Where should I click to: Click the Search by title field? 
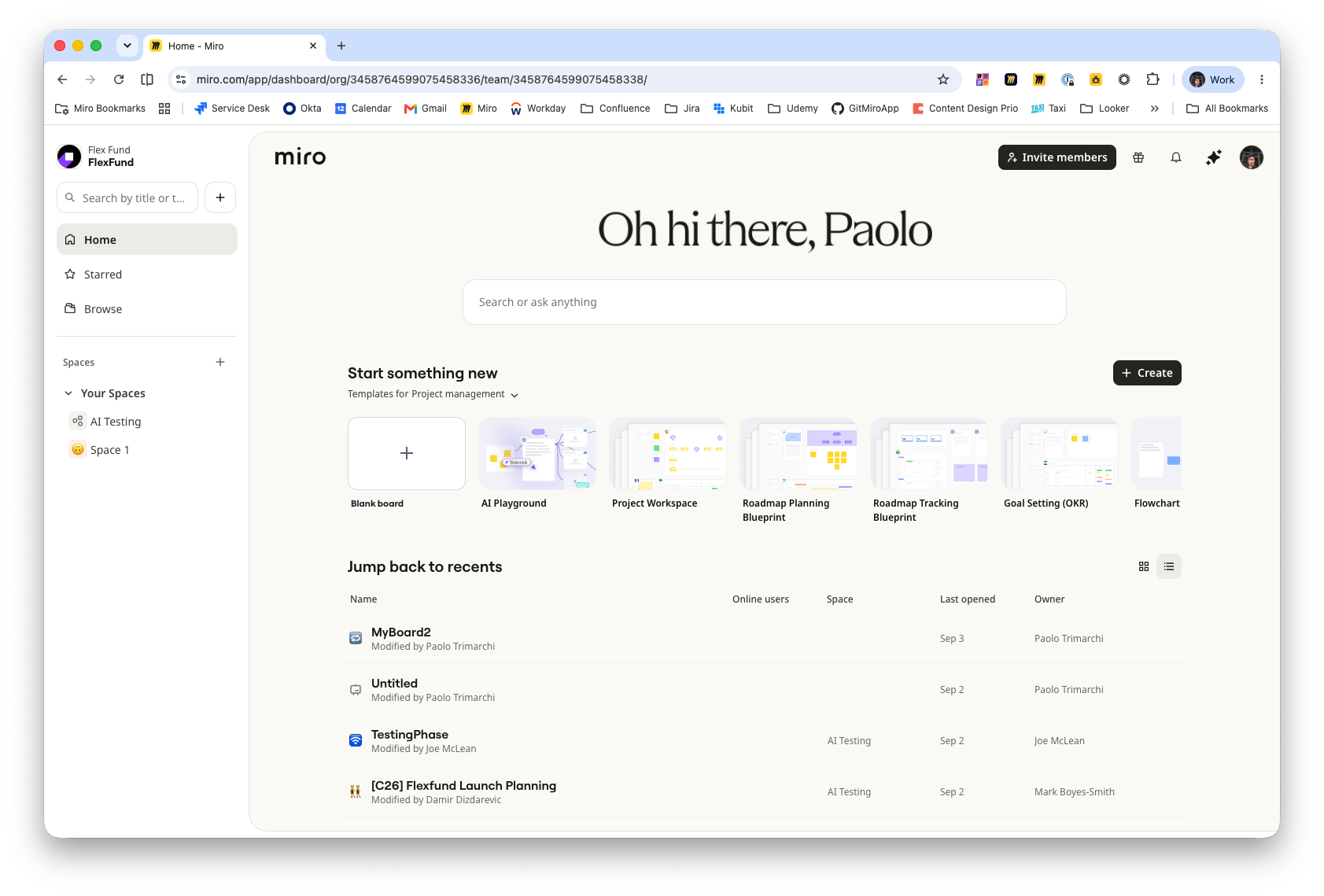click(x=127, y=197)
